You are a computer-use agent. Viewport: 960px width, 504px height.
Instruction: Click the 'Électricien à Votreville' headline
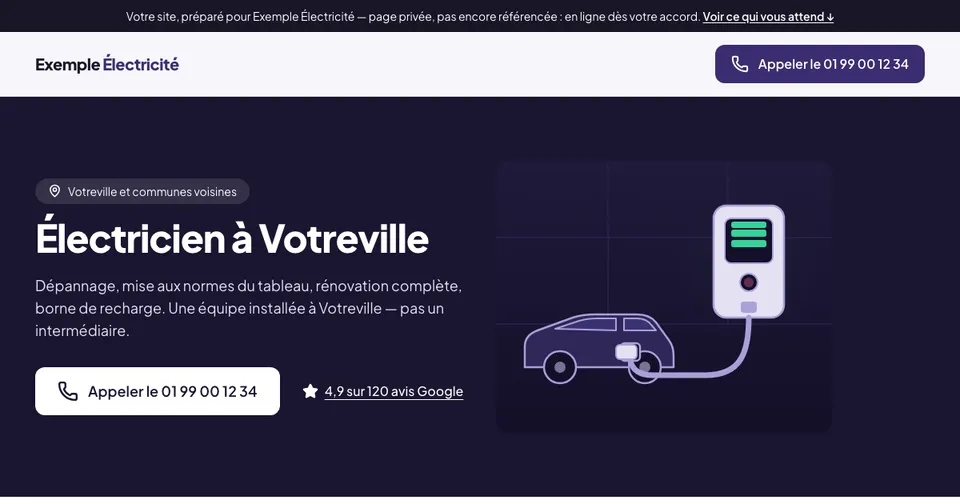pos(232,238)
